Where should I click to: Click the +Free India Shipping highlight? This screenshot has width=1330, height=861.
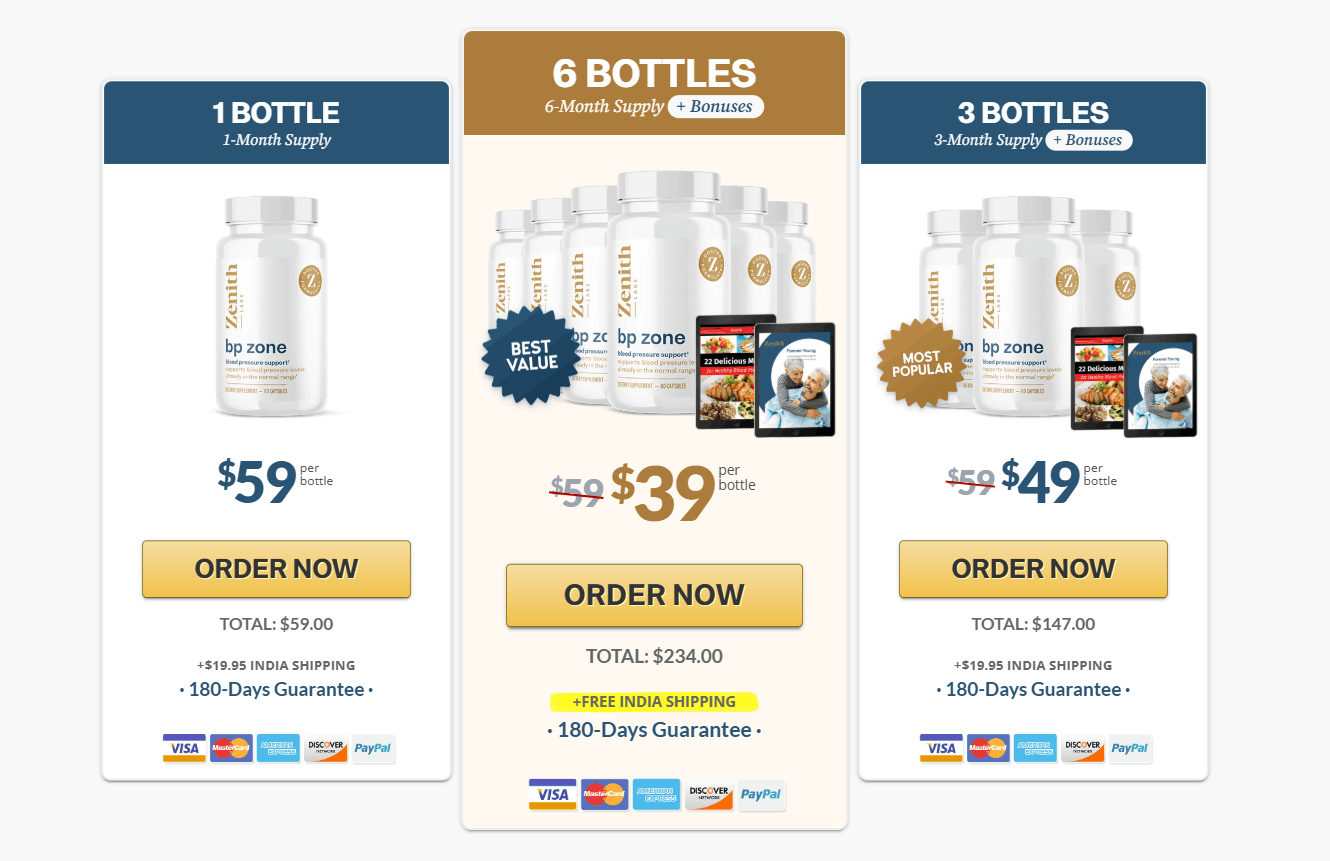654,702
